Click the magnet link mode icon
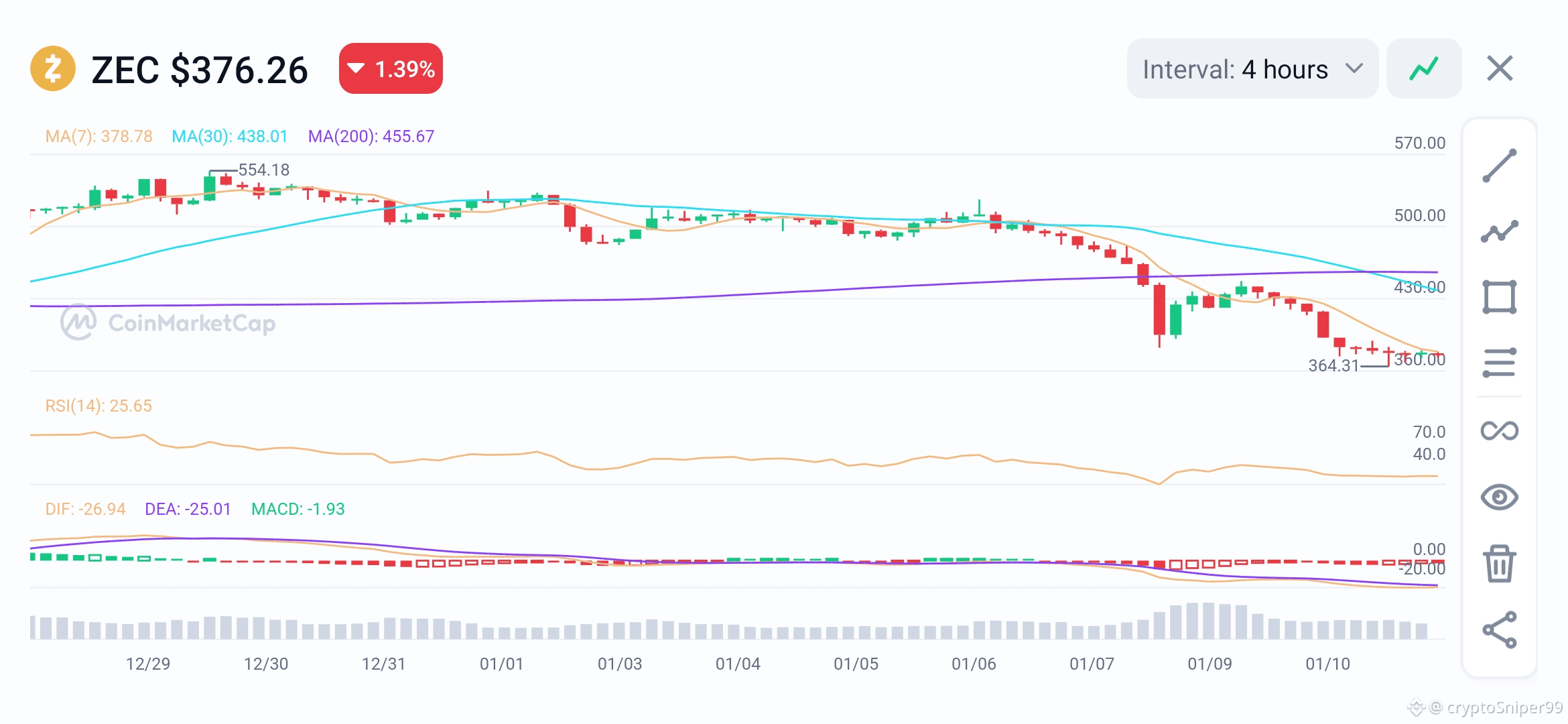 point(1499,430)
